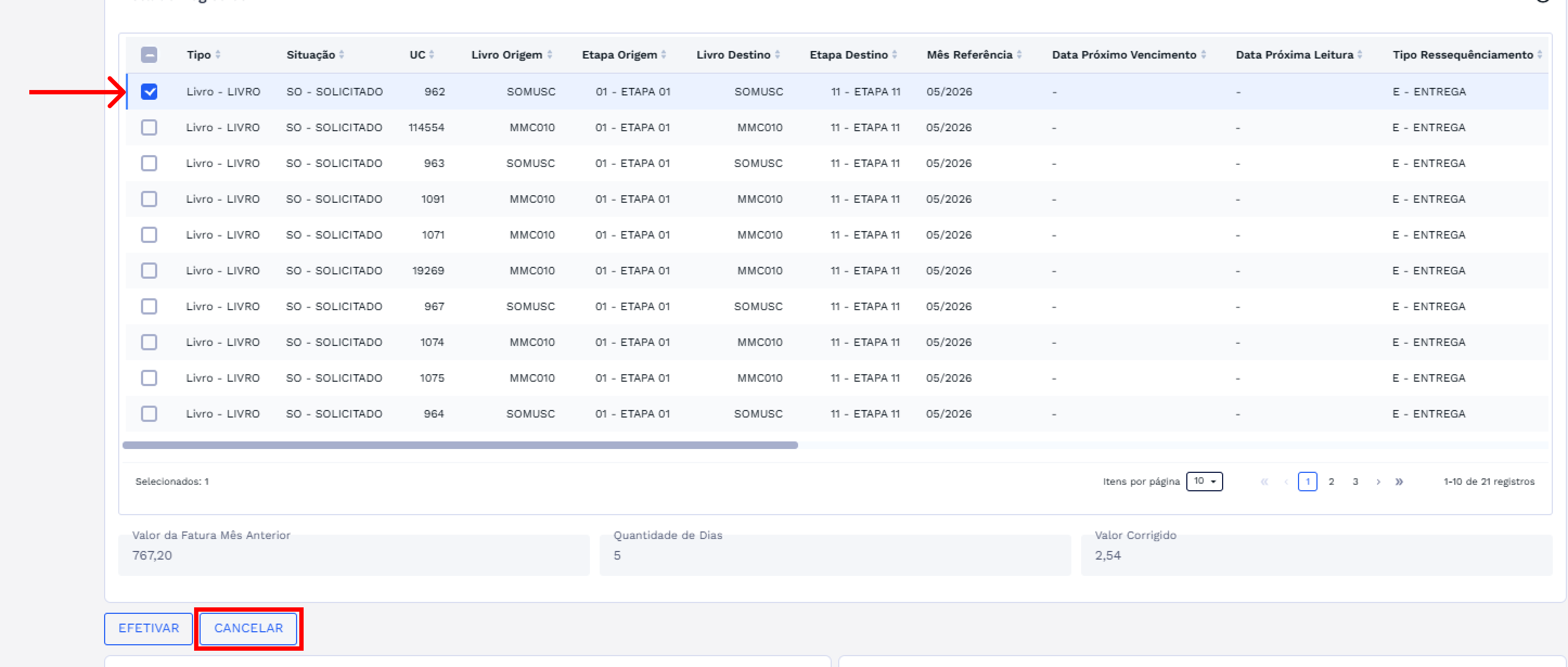This screenshot has height=667, width=1568.
Task: Open the Itens por página dropdown
Action: click(1204, 482)
